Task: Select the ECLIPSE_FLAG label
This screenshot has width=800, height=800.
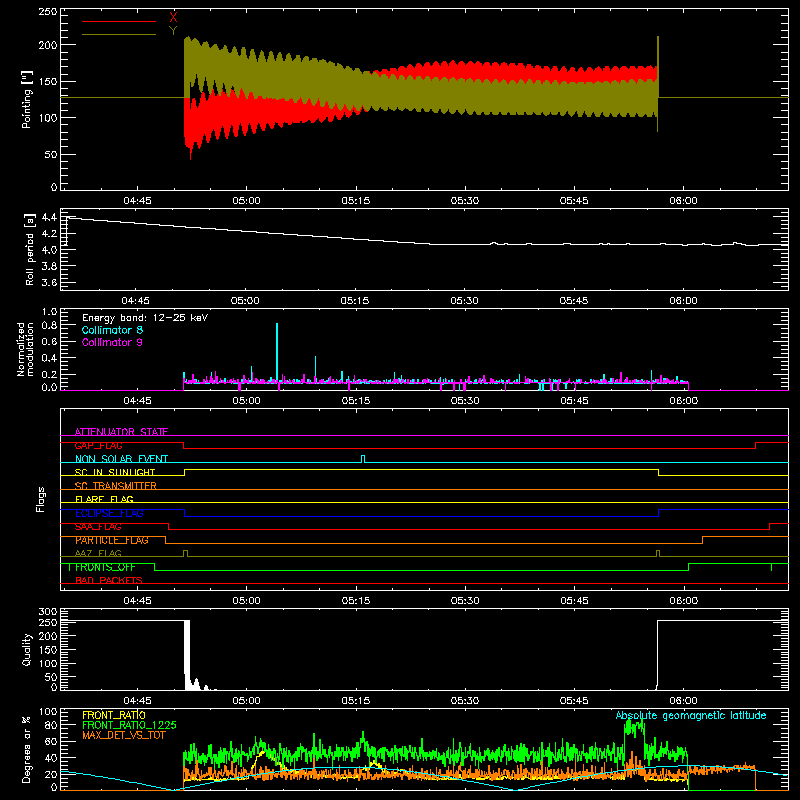Action: tap(109, 513)
